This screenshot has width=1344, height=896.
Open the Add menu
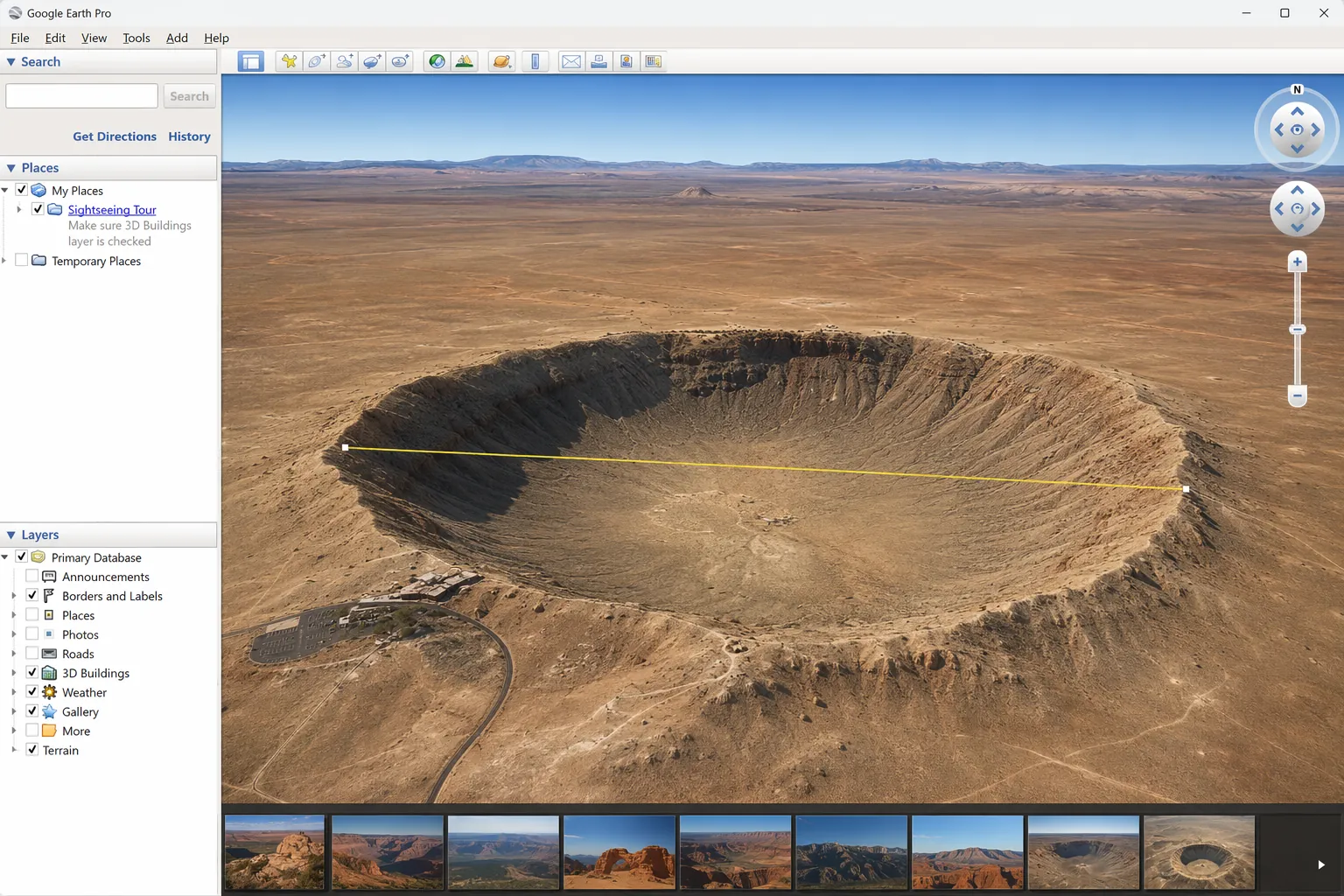click(x=177, y=38)
